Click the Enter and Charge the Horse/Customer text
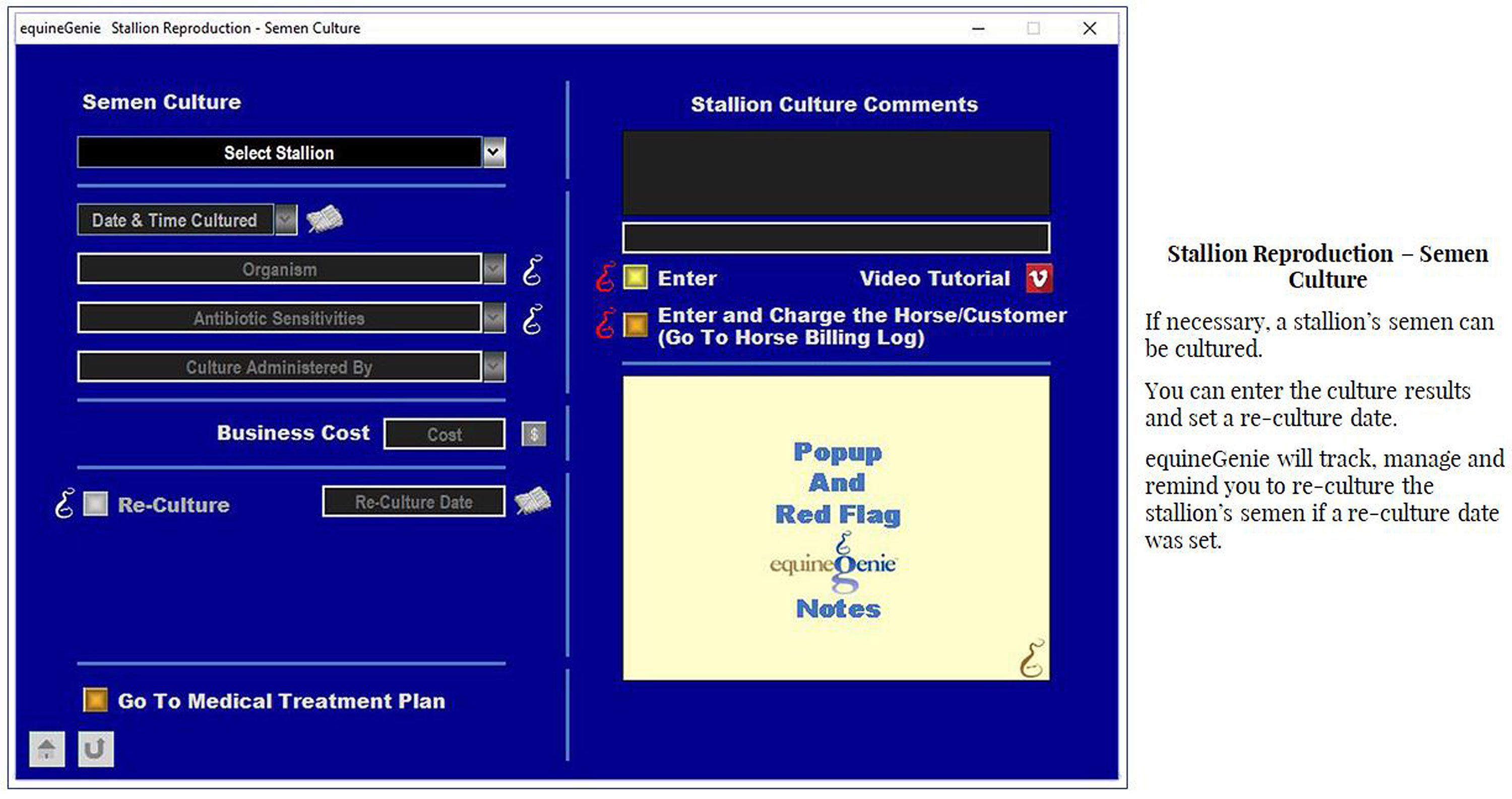This screenshot has height=799, width=1512. point(862,326)
